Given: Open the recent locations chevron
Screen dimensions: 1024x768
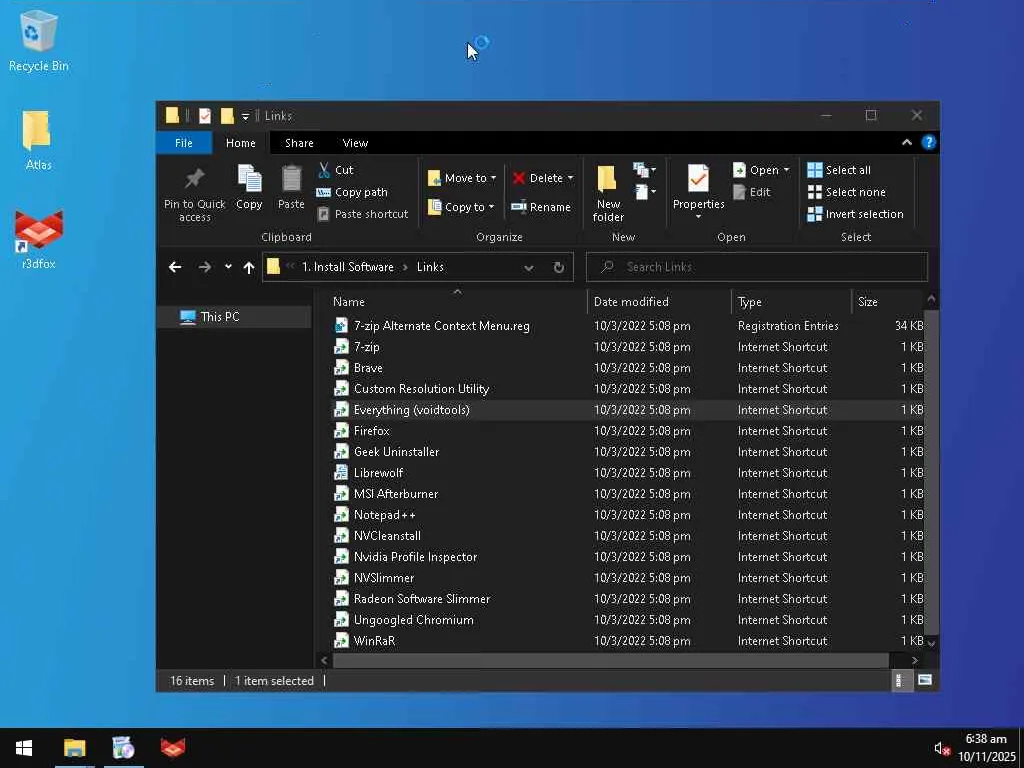Looking at the screenshot, I should click(228, 266).
